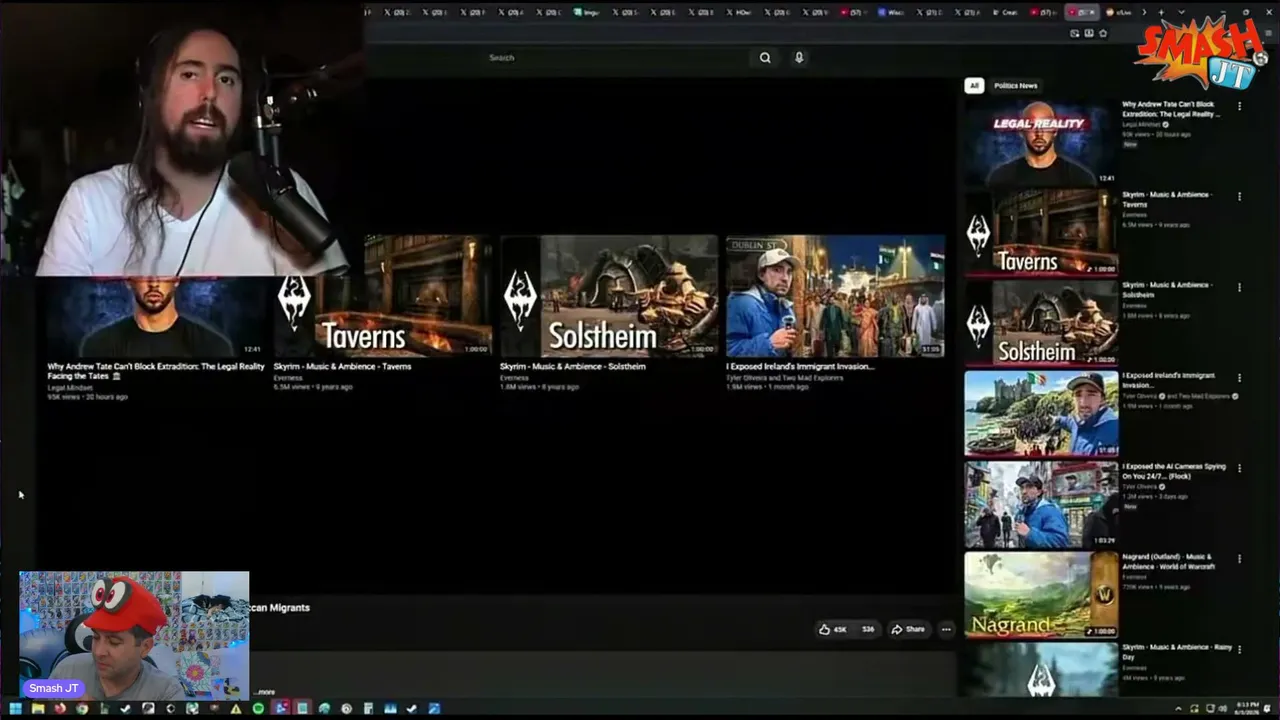
Task: Open the Windows Start menu
Action: pos(15,709)
